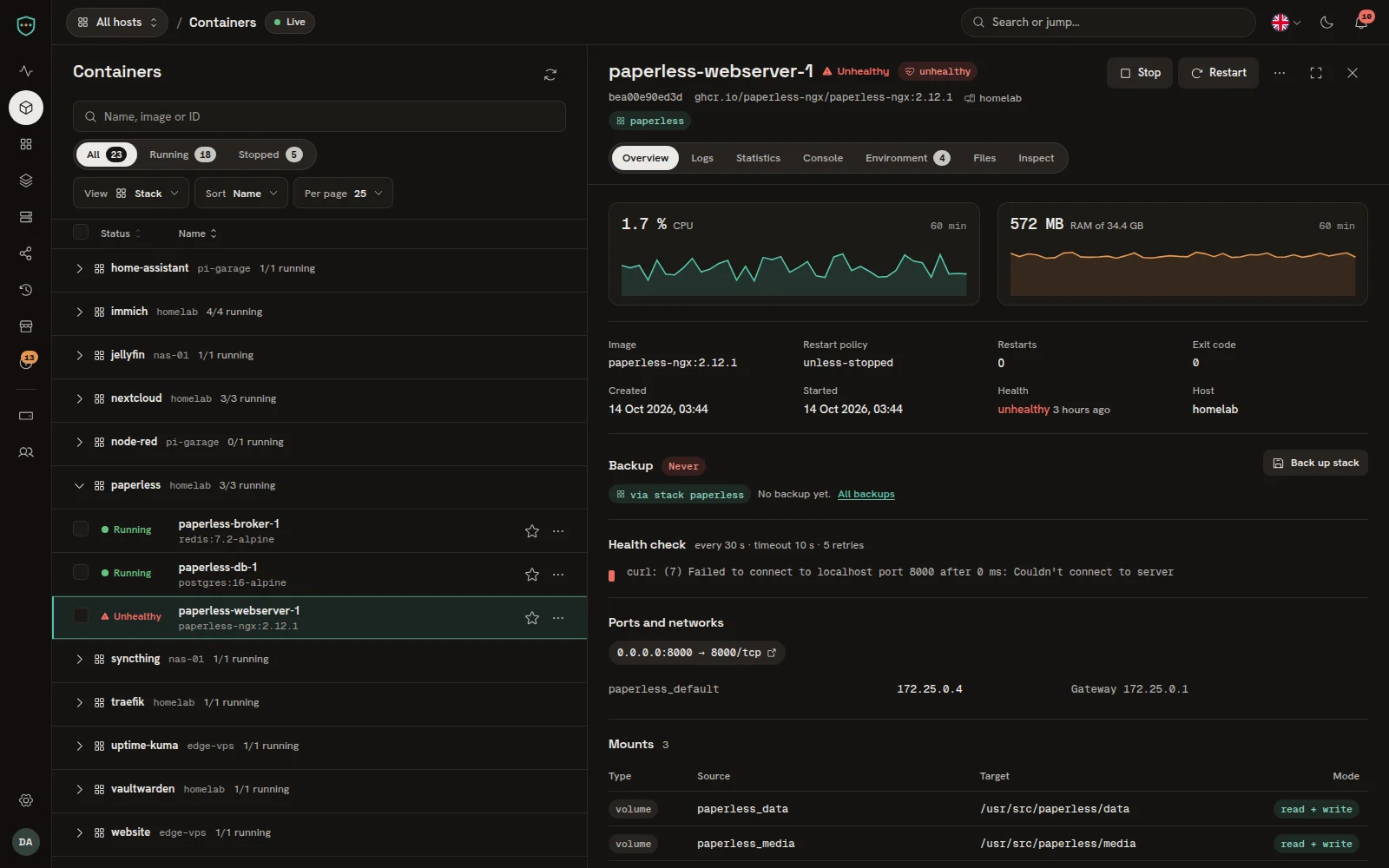
Task: Favorite paperless-db-1 with star icon
Action: 532,575
